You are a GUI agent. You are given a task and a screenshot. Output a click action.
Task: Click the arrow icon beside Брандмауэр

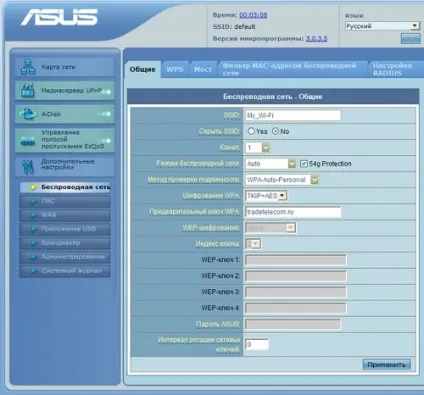(x=33, y=243)
